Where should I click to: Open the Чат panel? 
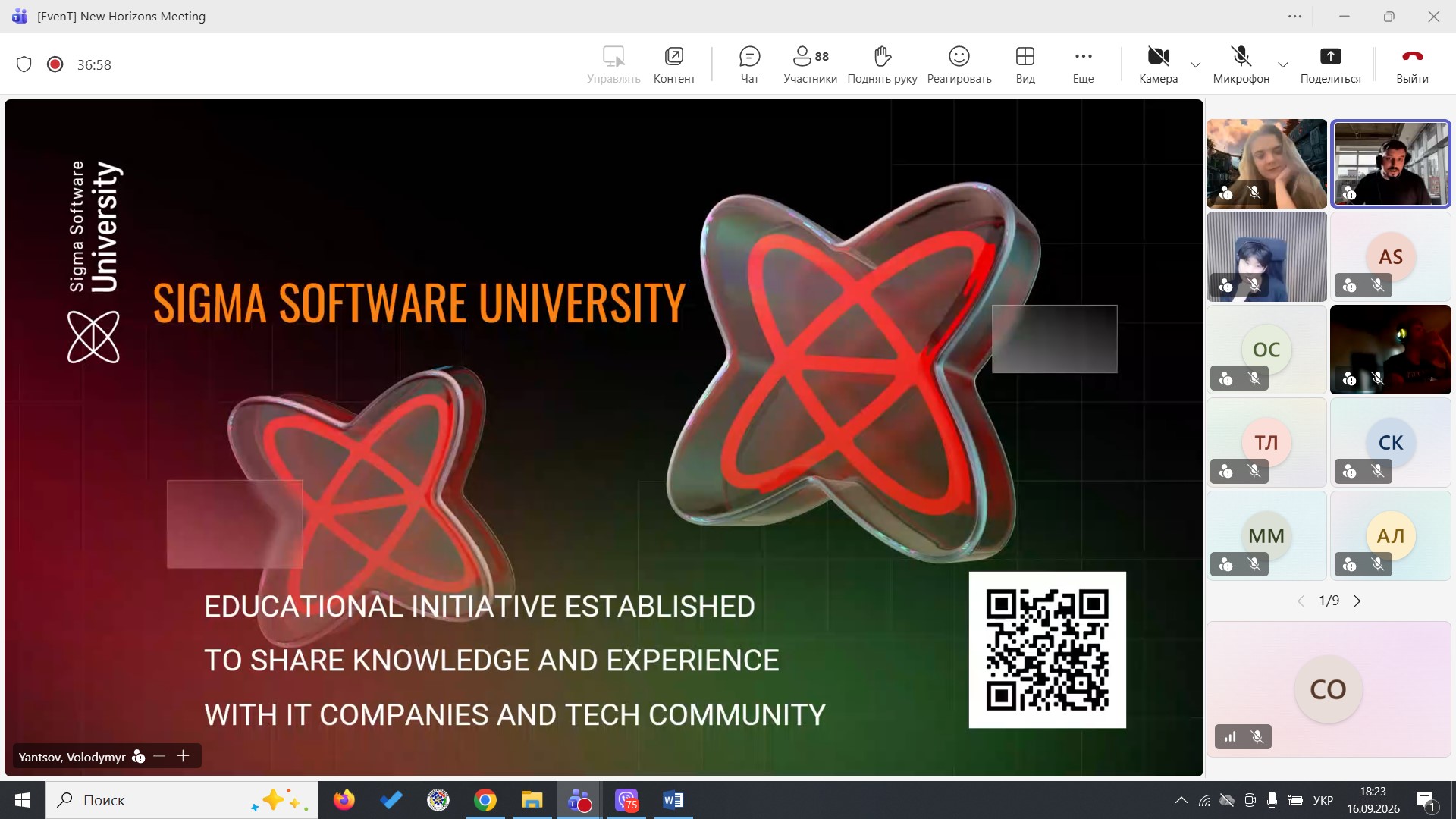[x=749, y=64]
